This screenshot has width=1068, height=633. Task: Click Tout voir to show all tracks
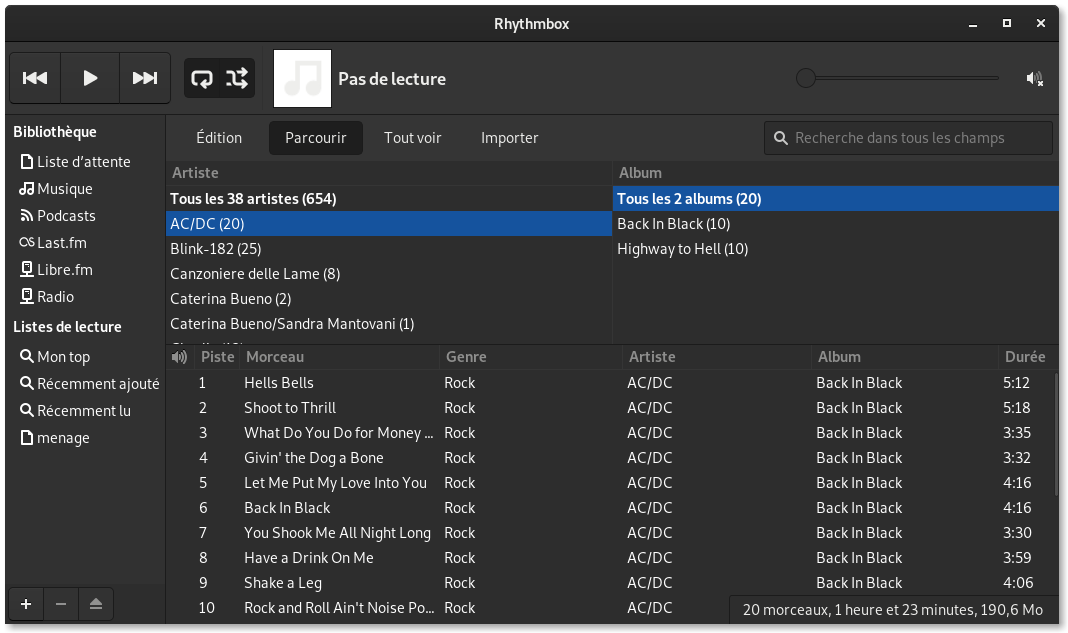pos(412,137)
